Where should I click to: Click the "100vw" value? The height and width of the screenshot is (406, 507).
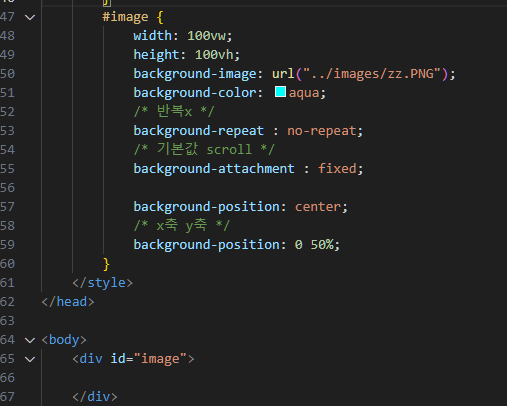click(206, 36)
